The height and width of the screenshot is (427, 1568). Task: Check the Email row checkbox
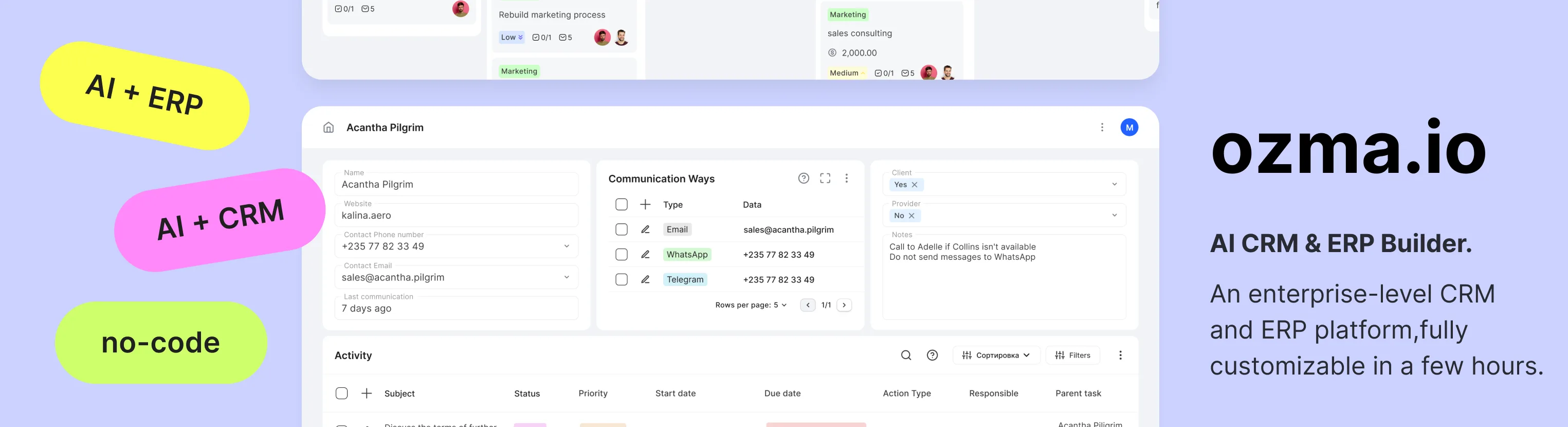[621, 229]
